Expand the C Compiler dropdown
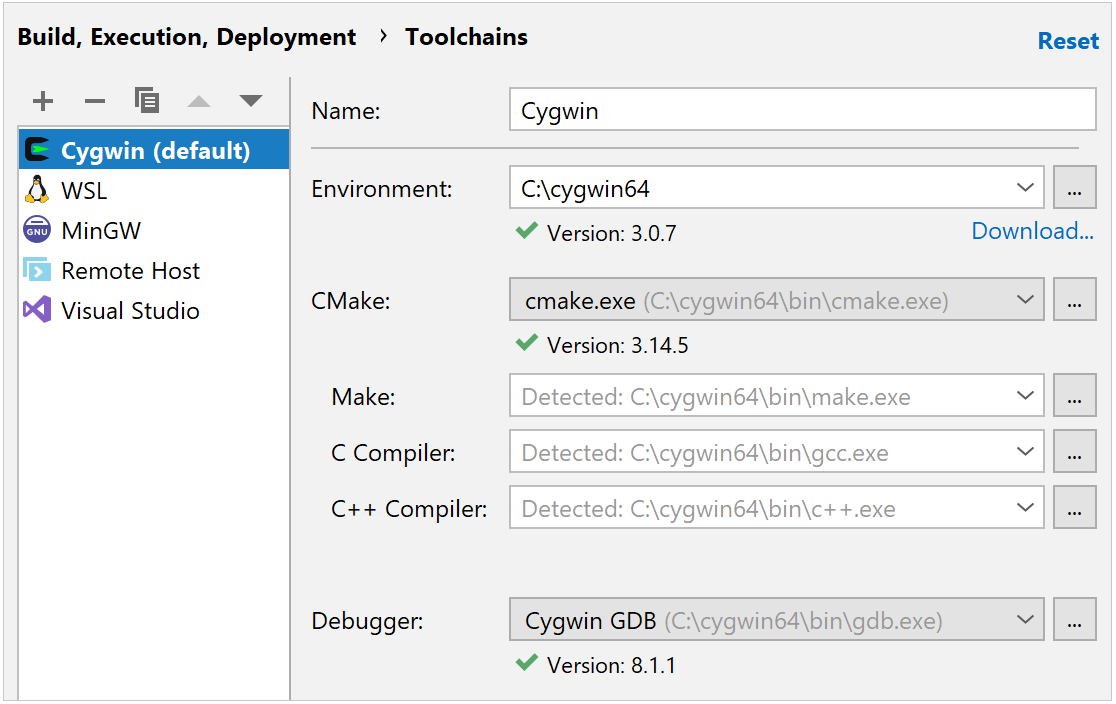The height and width of the screenshot is (704, 1116). pos(1024,452)
